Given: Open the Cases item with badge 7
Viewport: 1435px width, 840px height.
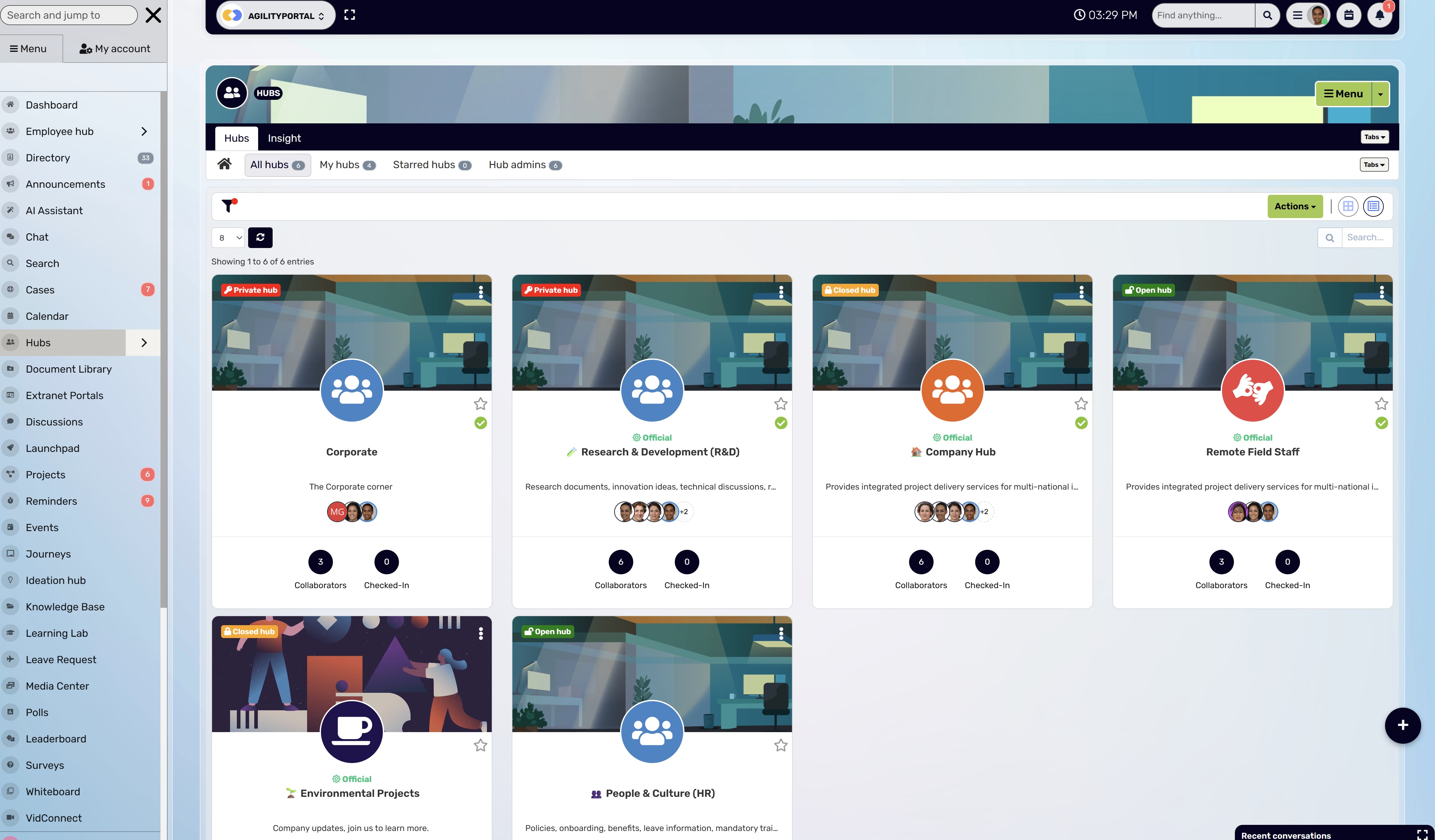Looking at the screenshot, I should pyautogui.click(x=80, y=290).
